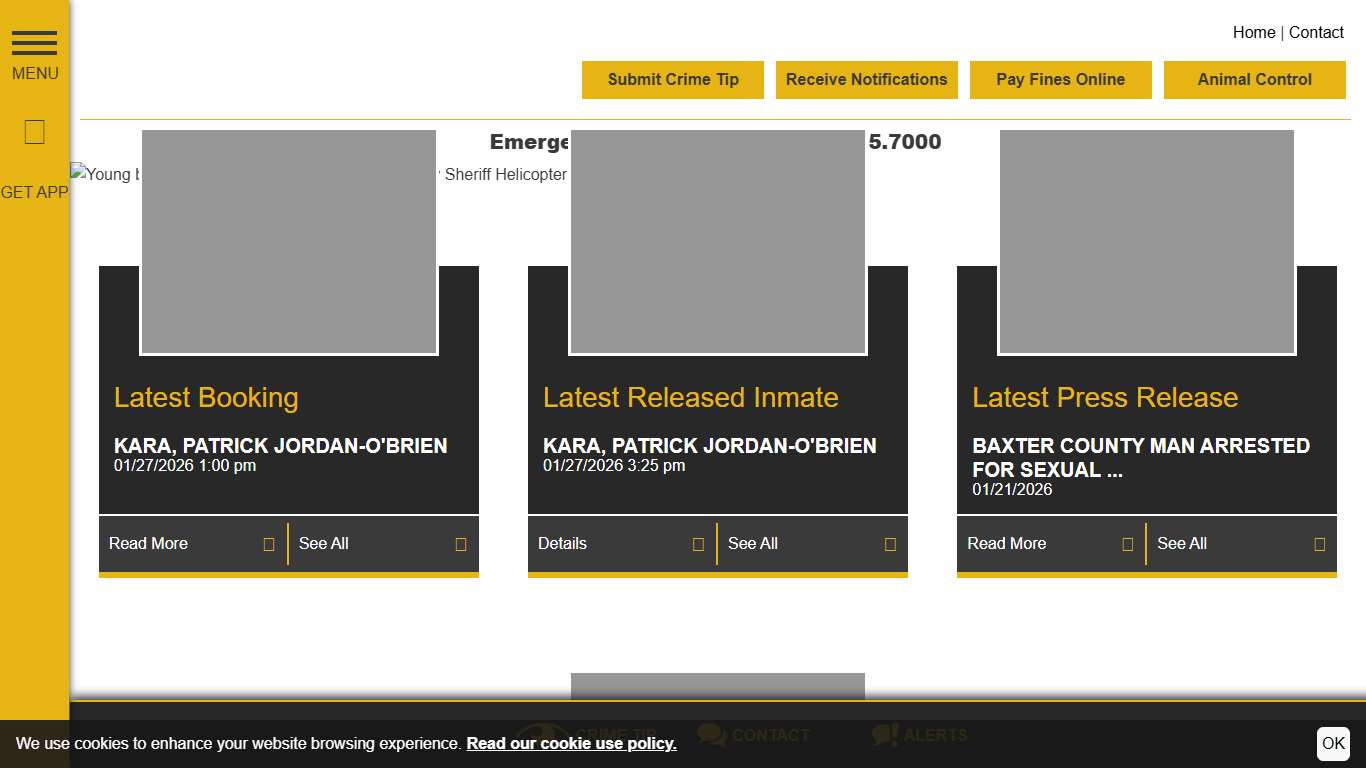Image resolution: width=1366 pixels, height=768 pixels.
Task: Click the Latest Press Release image placeholder
Action: click(x=1146, y=242)
